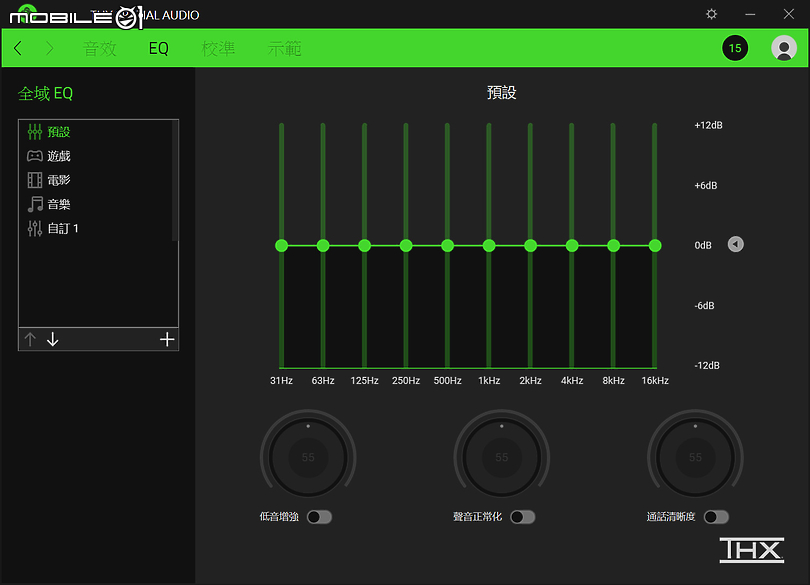The height and width of the screenshot is (585, 810).
Task: Switch to the 校準 tab
Action: click(x=218, y=49)
